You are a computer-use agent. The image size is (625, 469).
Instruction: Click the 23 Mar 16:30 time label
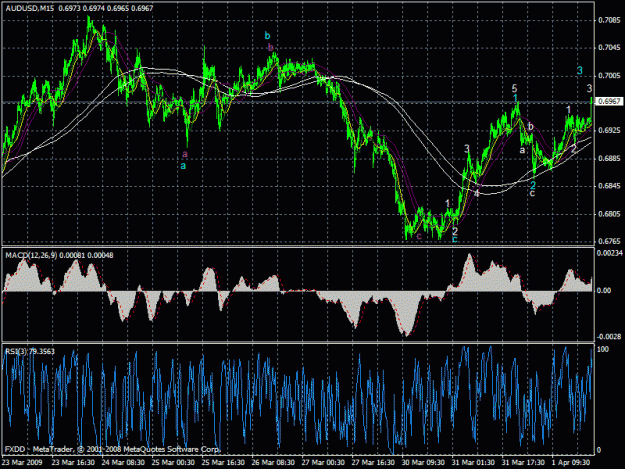pyautogui.click(x=73, y=463)
